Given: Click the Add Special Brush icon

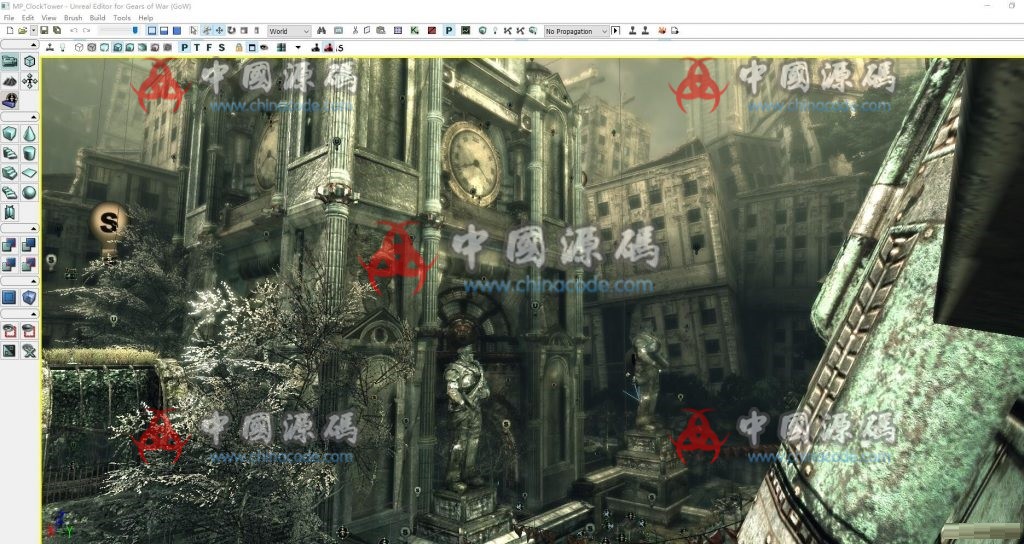Looking at the screenshot, I should [x=9, y=297].
